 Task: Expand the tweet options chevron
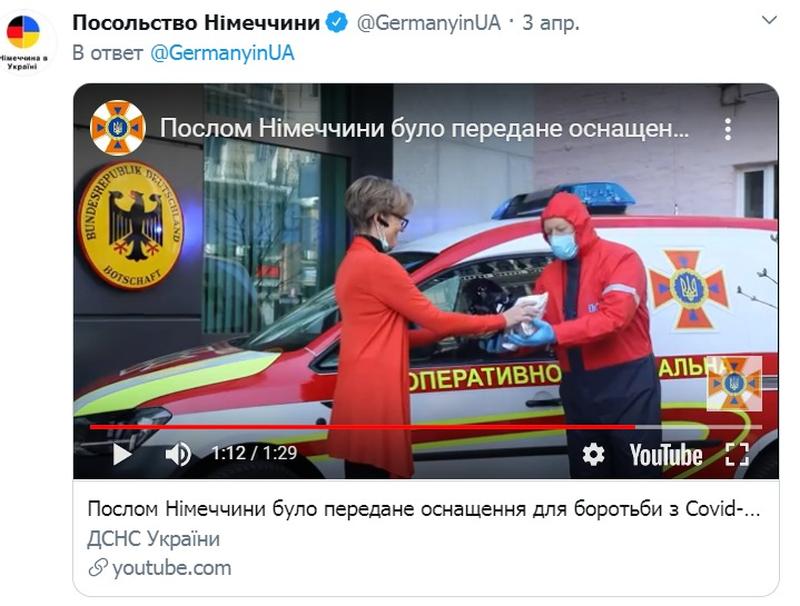(x=769, y=20)
